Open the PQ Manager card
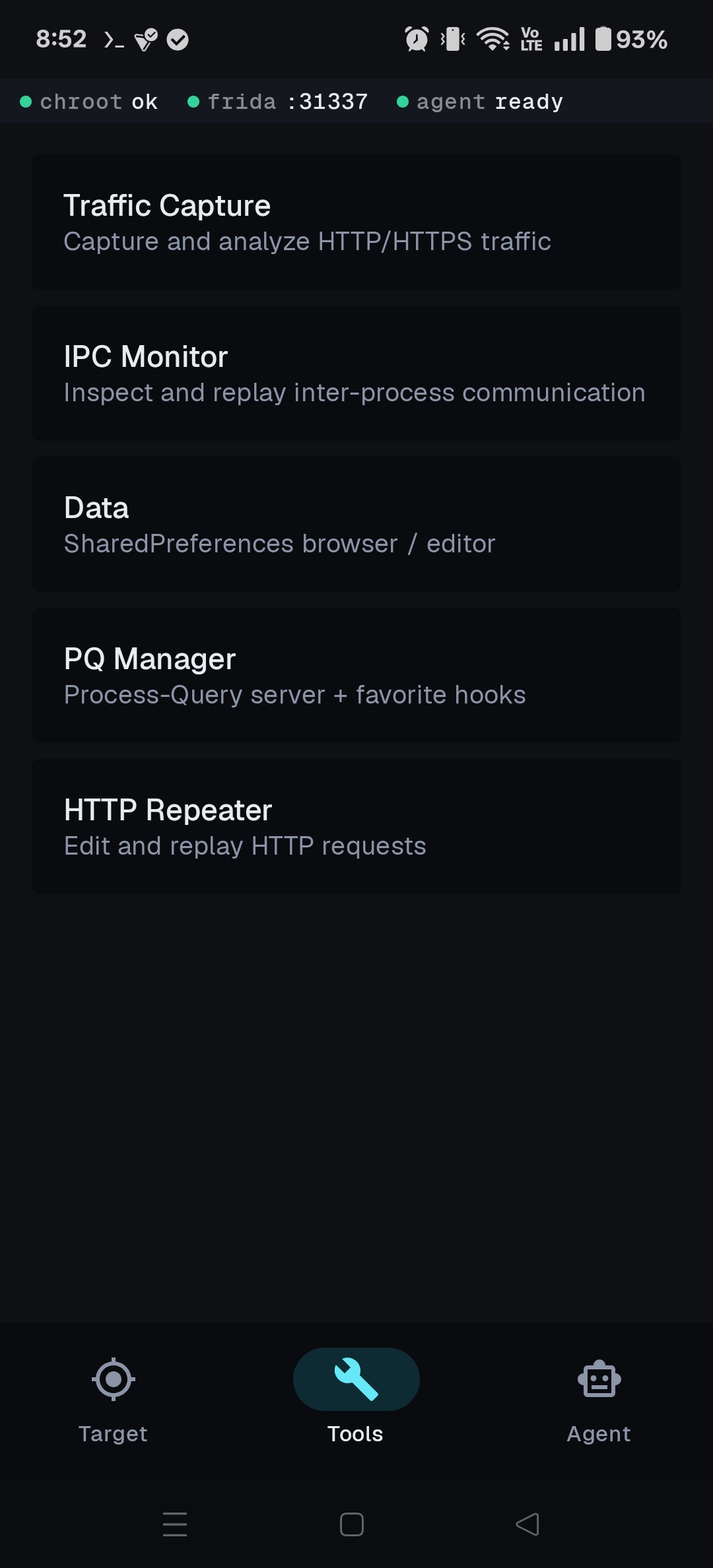The image size is (713, 1568). (x=356, y=675)
